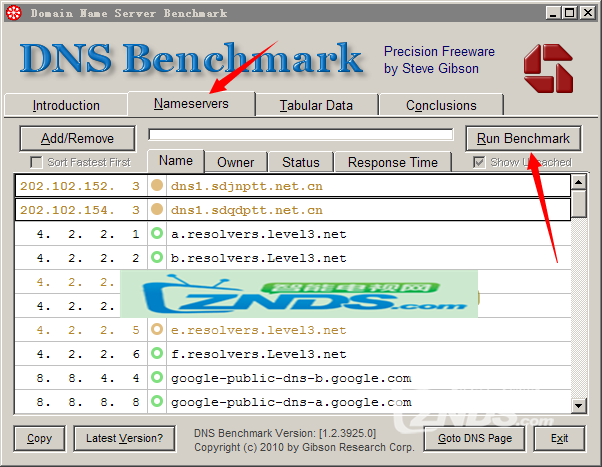Screen dimensions: 602x467
Task: Click hostname b.resolvers.Level3.net
Action: tap(259, 258)
